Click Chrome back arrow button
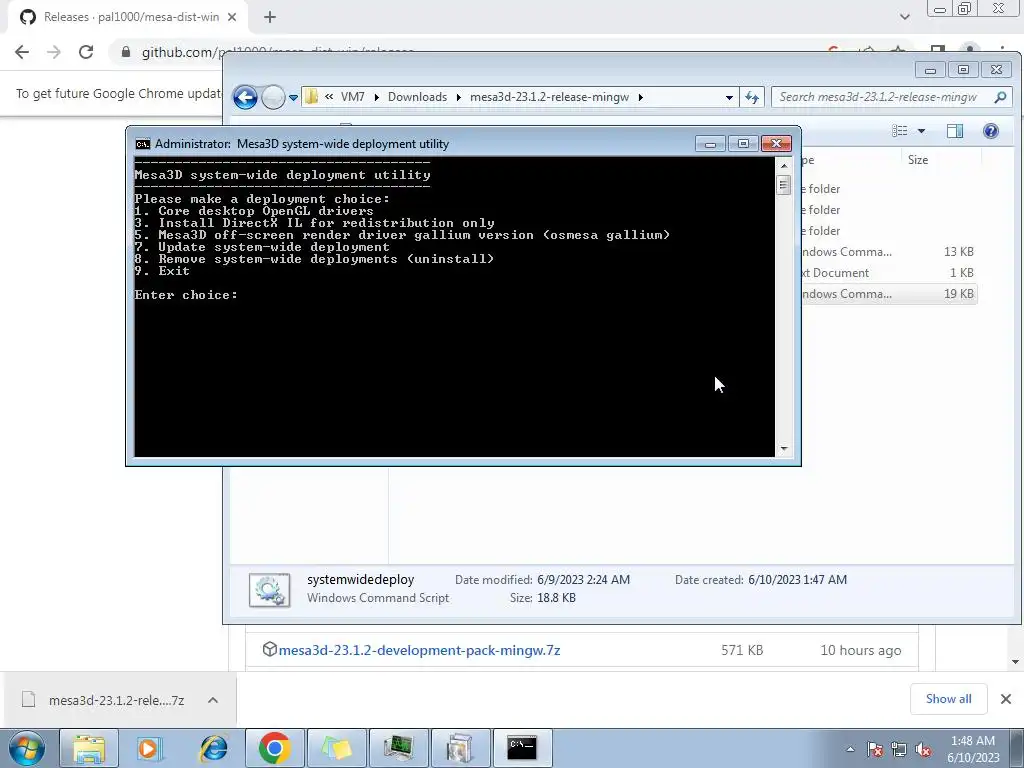 coord(22,52)
